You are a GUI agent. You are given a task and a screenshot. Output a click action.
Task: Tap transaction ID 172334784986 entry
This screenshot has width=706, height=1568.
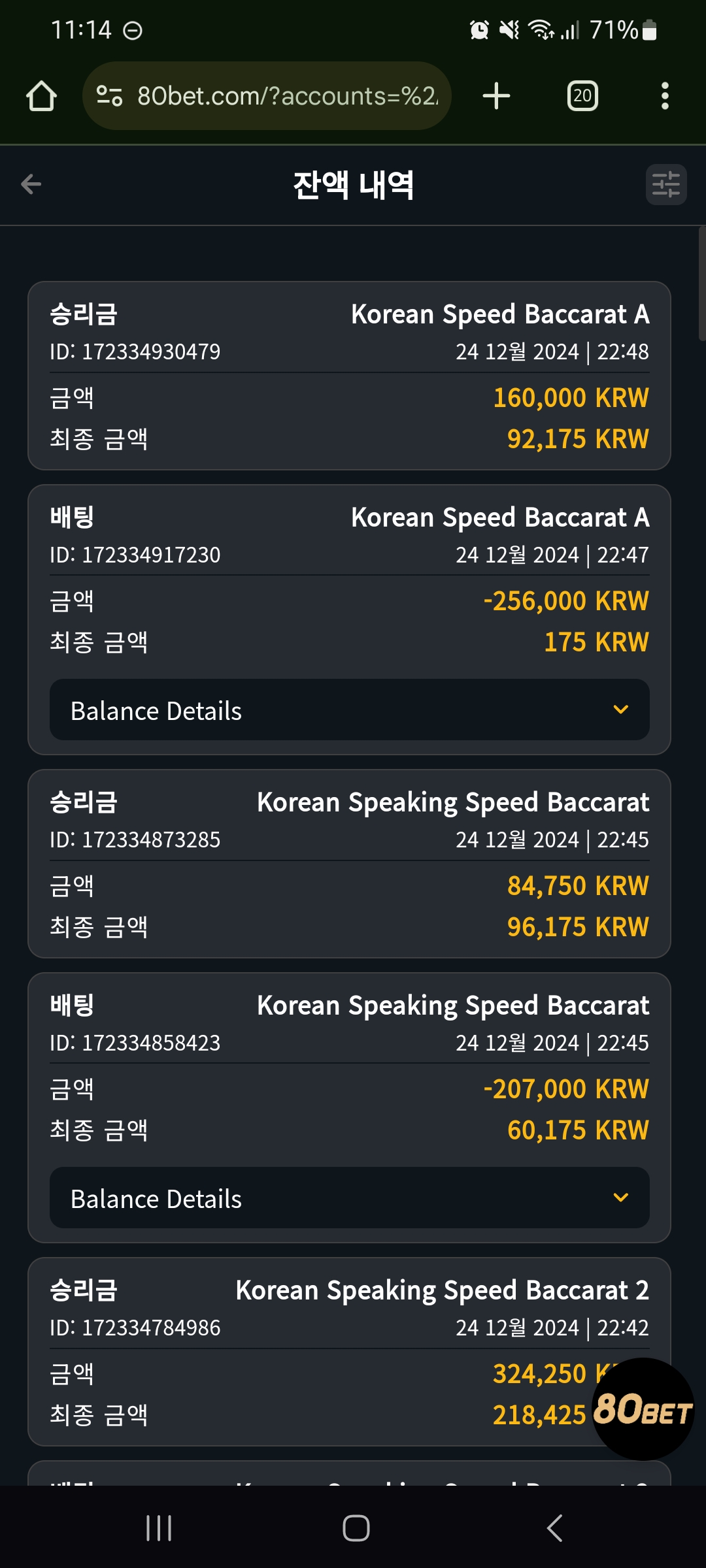(x=135, y=1328)
